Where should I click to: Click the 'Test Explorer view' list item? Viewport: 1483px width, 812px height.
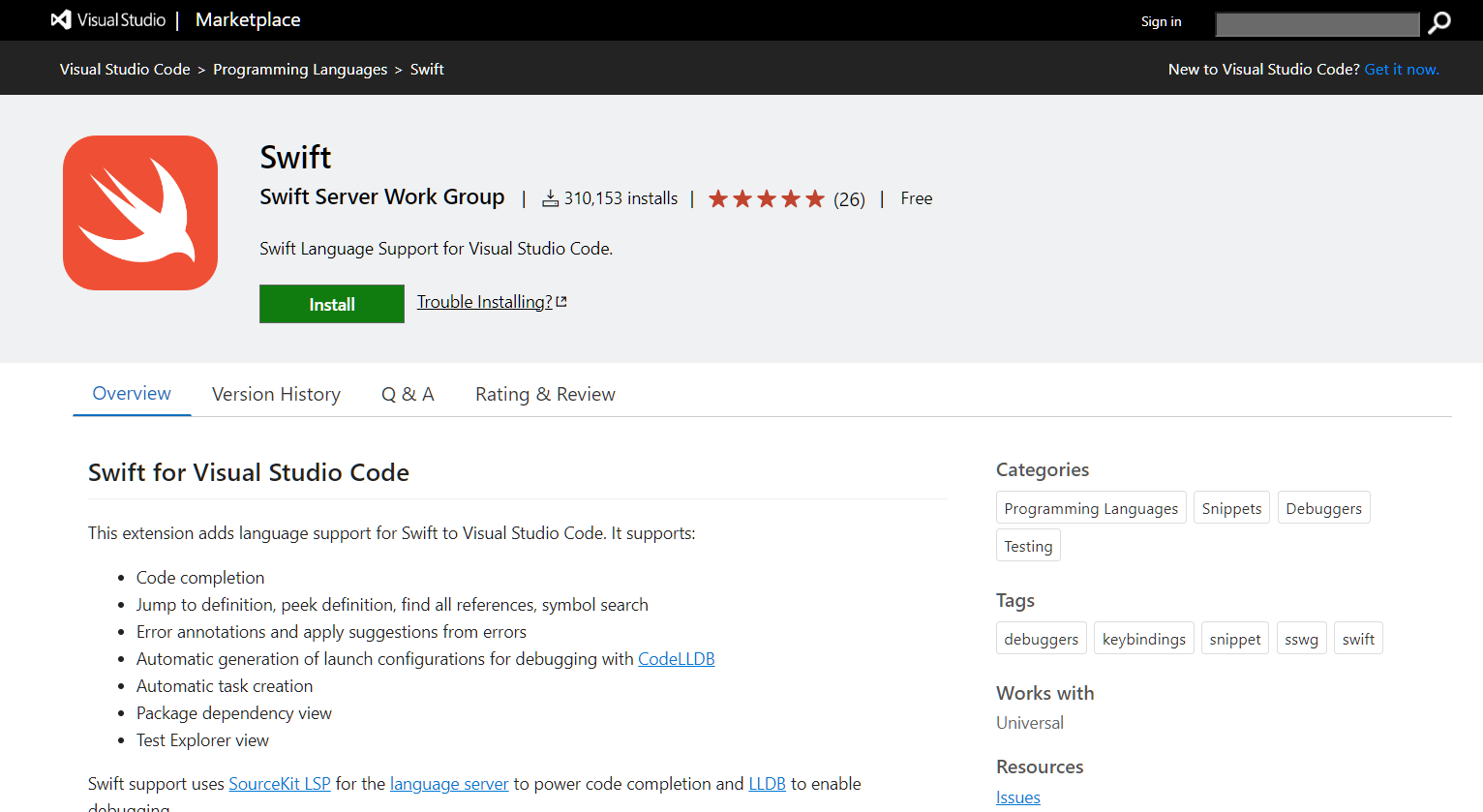(x=202, y=740)
